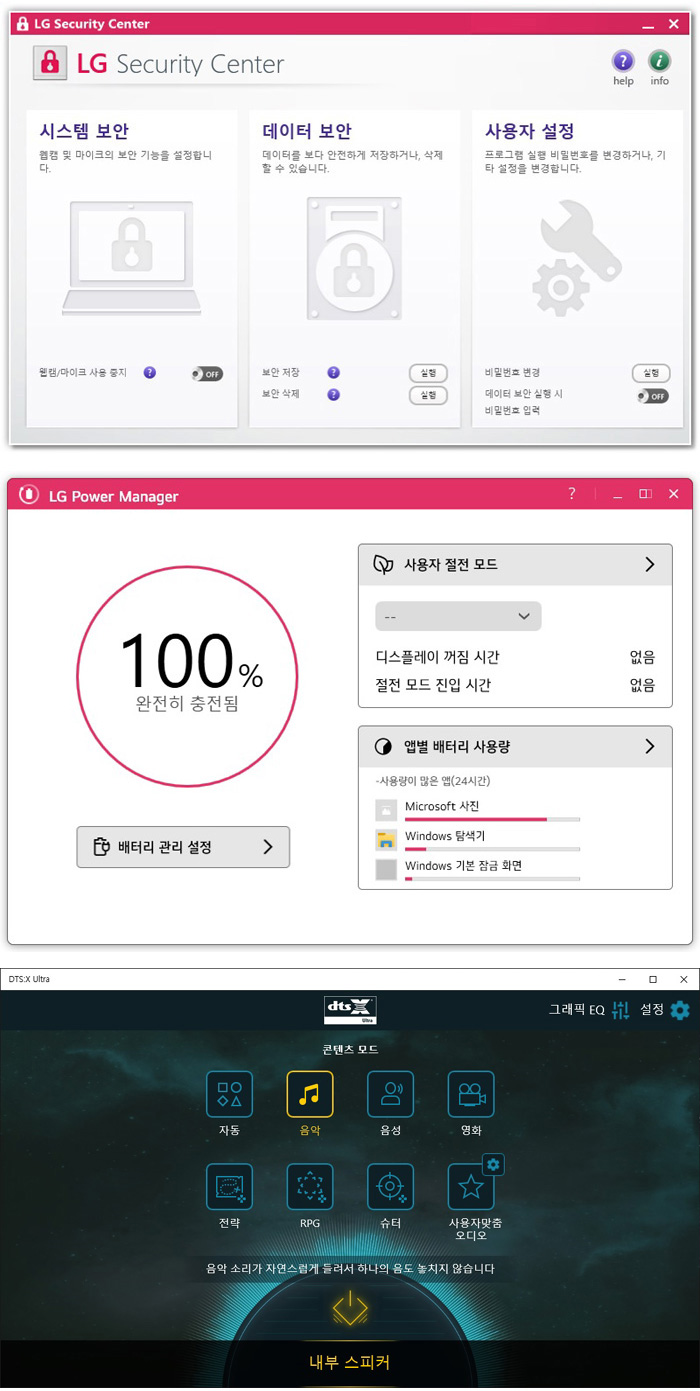
Task: Click the icon beside 앱별 배터리 사용량
Action: pyautogui.click(x=382, y=747)
